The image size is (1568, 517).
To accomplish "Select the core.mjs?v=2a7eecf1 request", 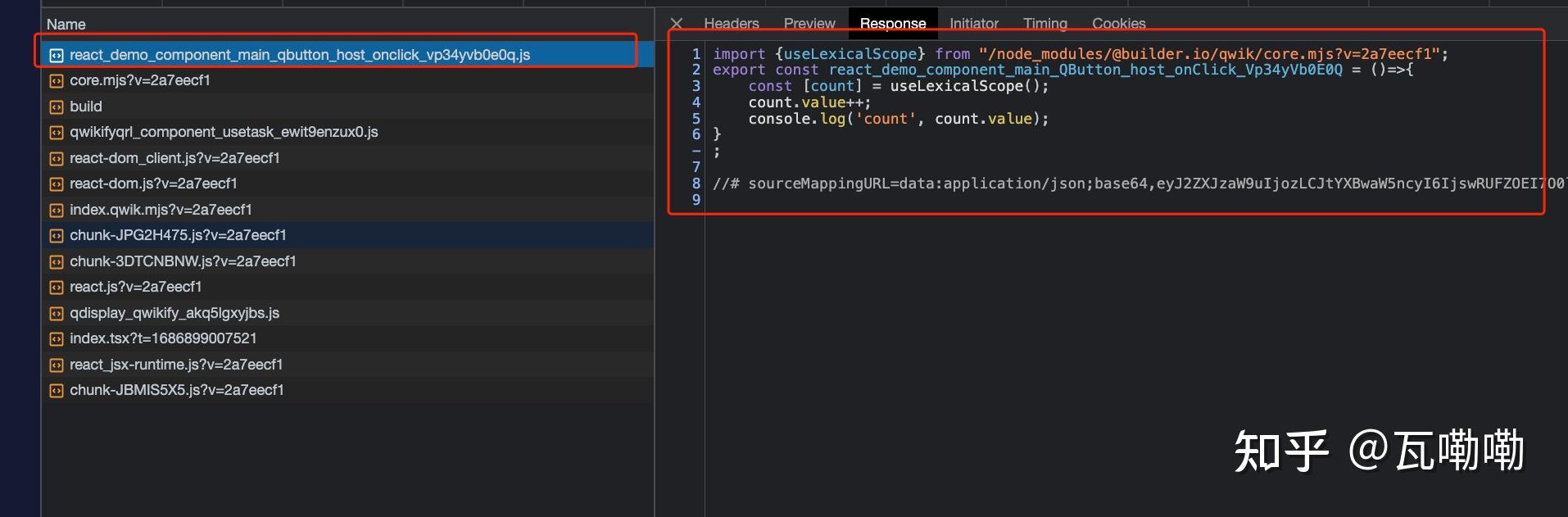I will [x=140, y=80].
